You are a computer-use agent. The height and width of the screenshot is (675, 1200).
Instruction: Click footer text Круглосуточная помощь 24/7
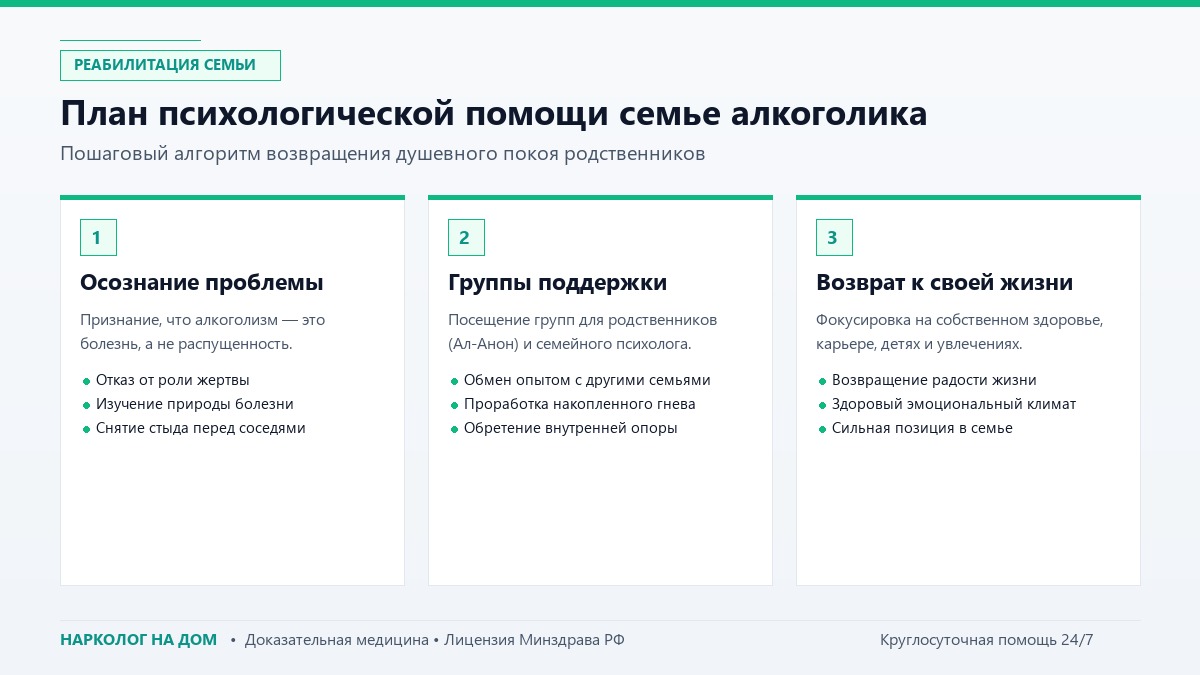pos(987,640)
